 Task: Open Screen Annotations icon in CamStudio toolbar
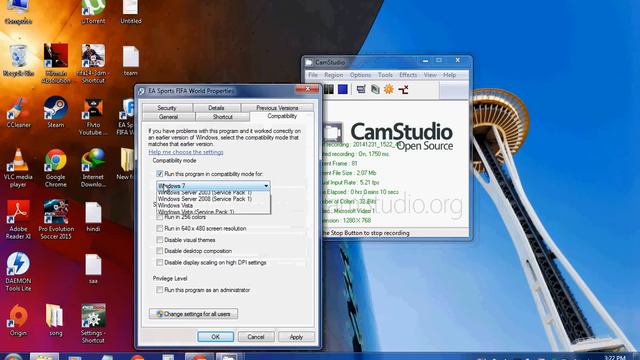[x=375, y=89]
